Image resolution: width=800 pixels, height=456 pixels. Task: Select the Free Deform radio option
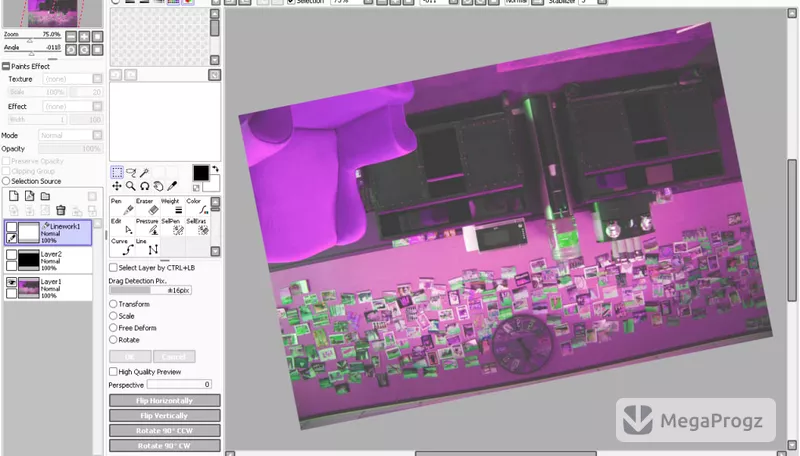point(113,328)
